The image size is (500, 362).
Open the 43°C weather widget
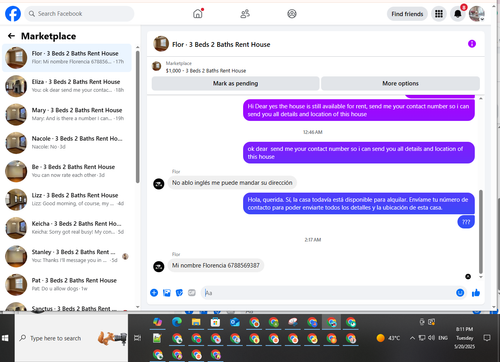[x=388, y=338]
